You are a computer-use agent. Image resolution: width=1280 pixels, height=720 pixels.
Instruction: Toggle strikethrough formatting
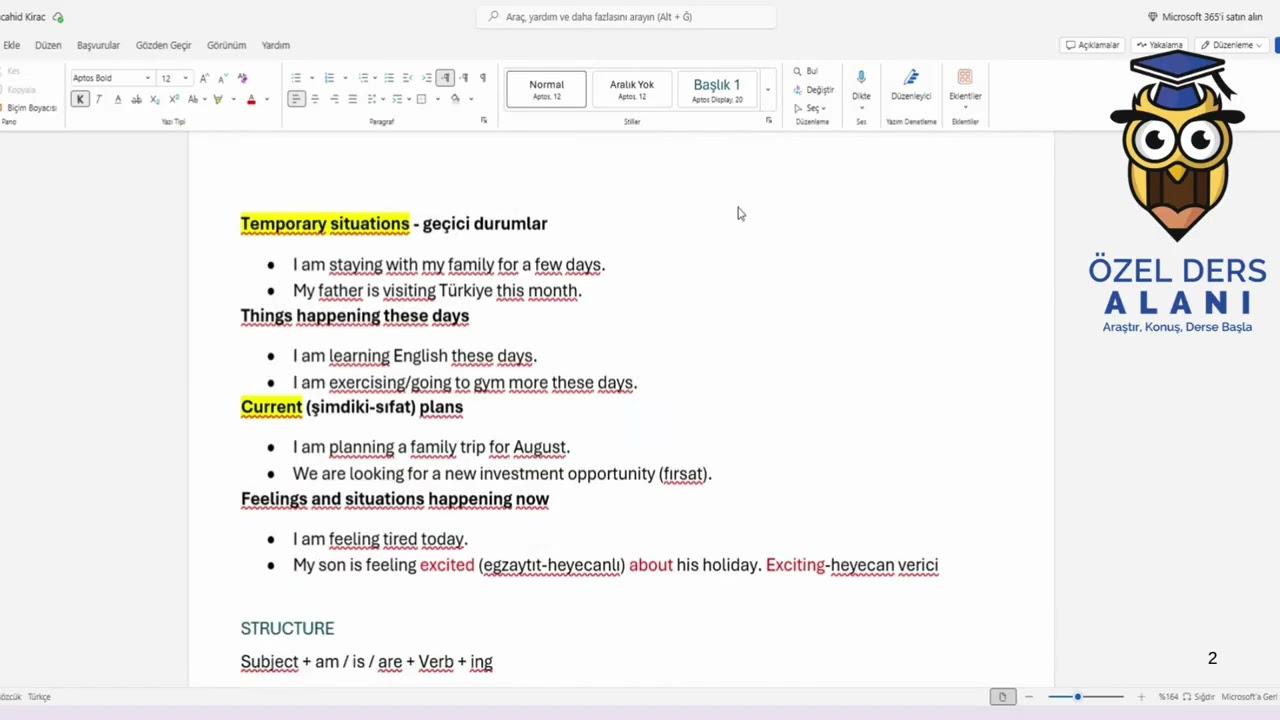(136, 99)
